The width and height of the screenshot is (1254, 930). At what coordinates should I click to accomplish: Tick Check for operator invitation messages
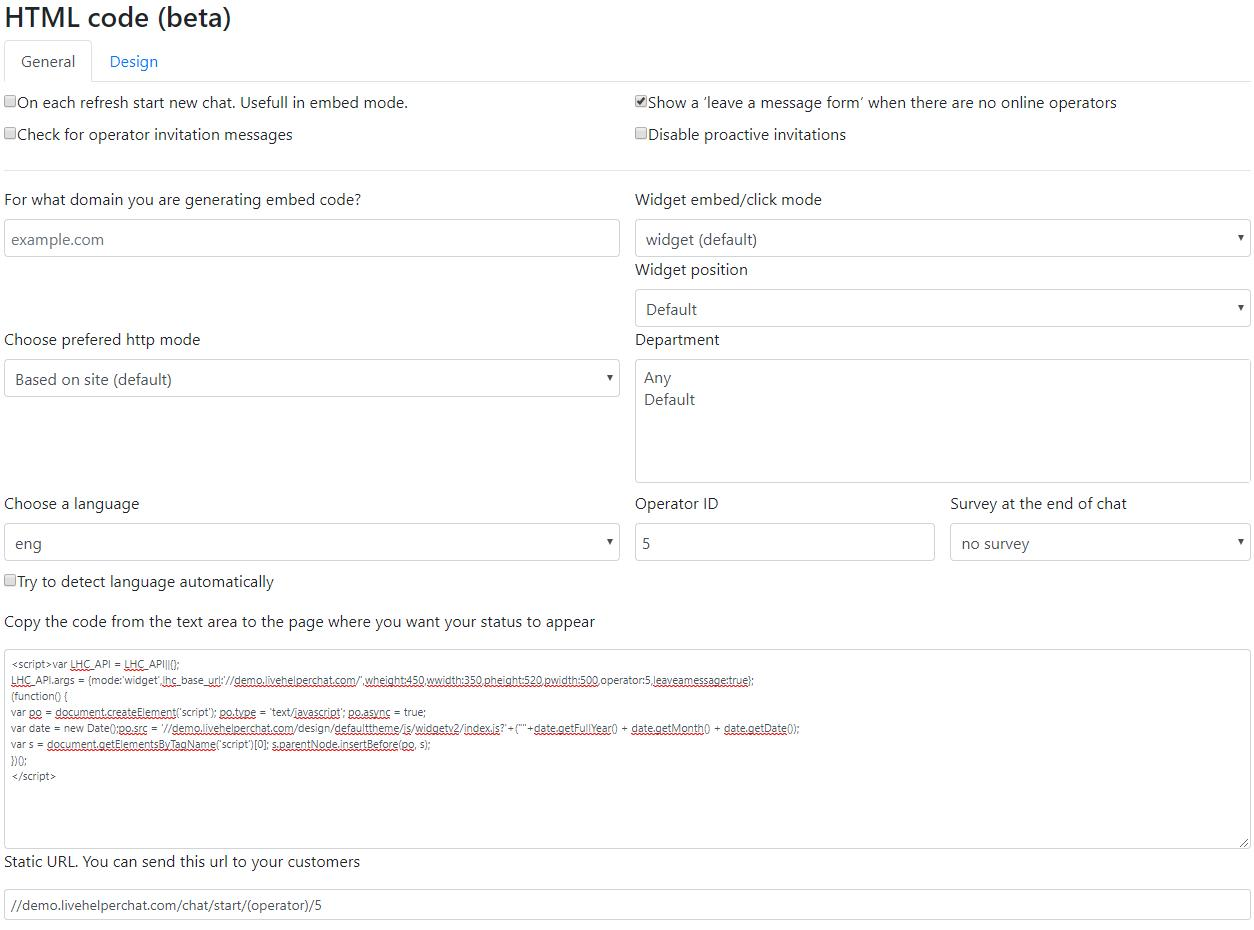point(10,133)
